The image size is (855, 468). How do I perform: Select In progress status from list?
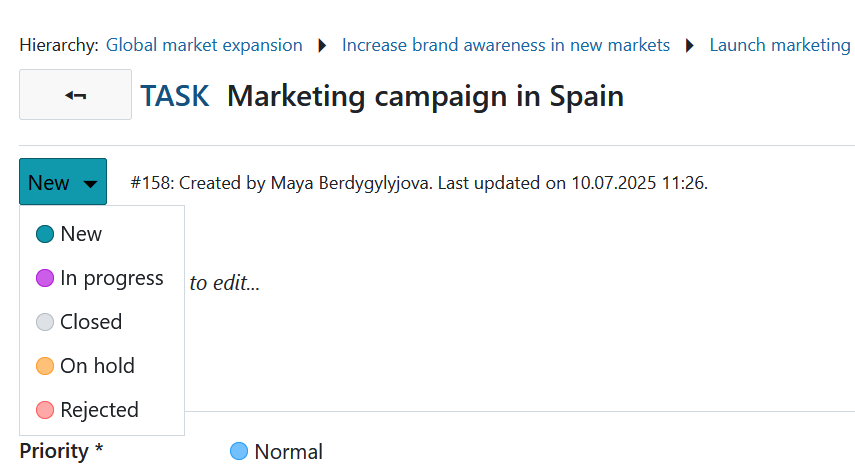pyautogui.click(x=111, y=278)
